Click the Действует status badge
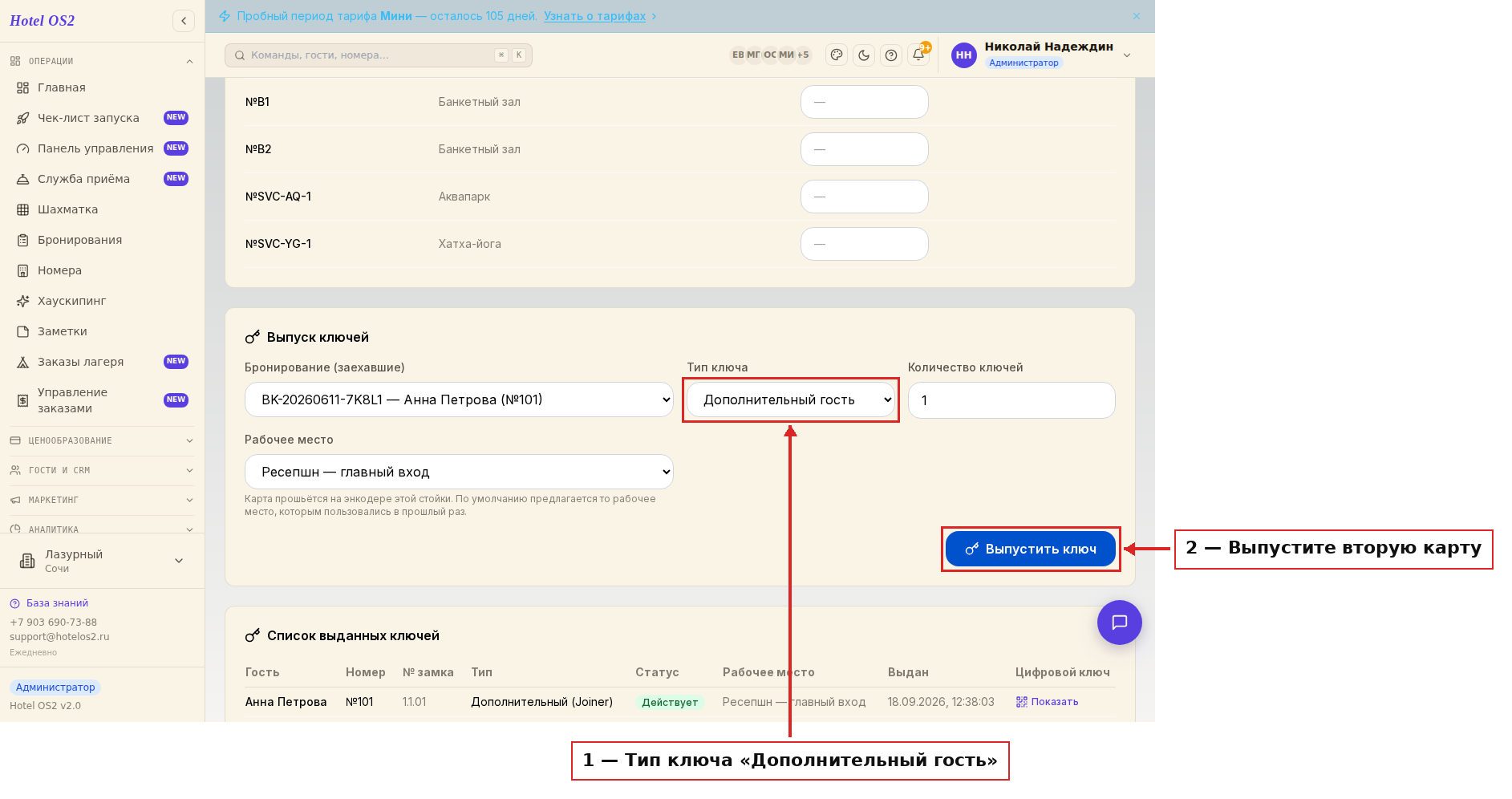 tap(670, 703)
